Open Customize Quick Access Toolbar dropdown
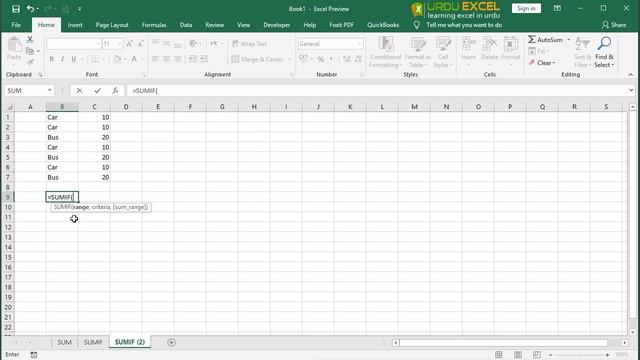Viewport: 640px width, 360px height. point(80,9)
